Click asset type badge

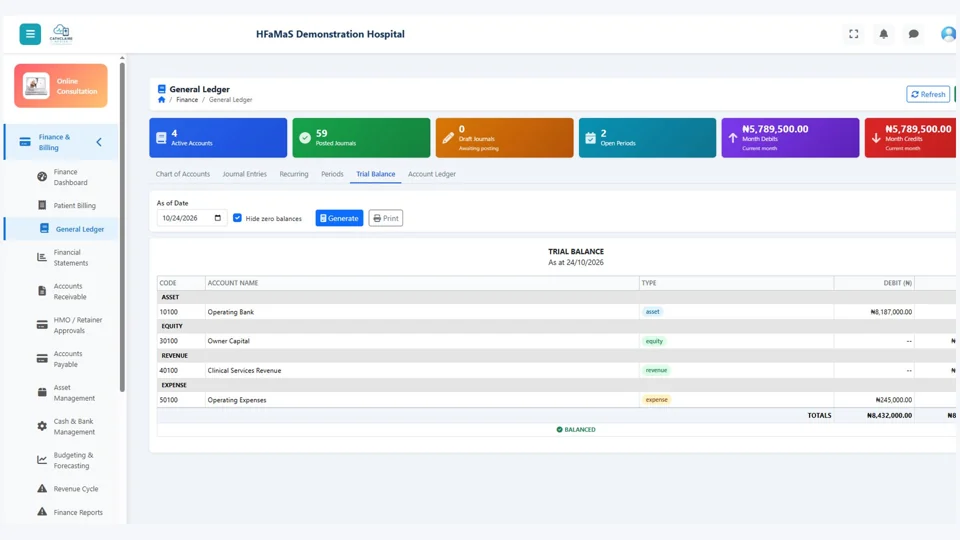click(653, 312)
